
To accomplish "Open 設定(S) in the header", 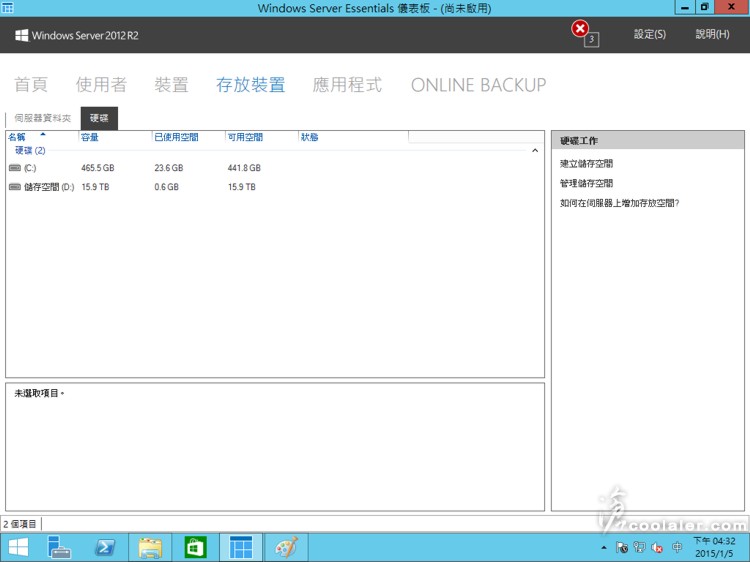I will click(650, 34).
